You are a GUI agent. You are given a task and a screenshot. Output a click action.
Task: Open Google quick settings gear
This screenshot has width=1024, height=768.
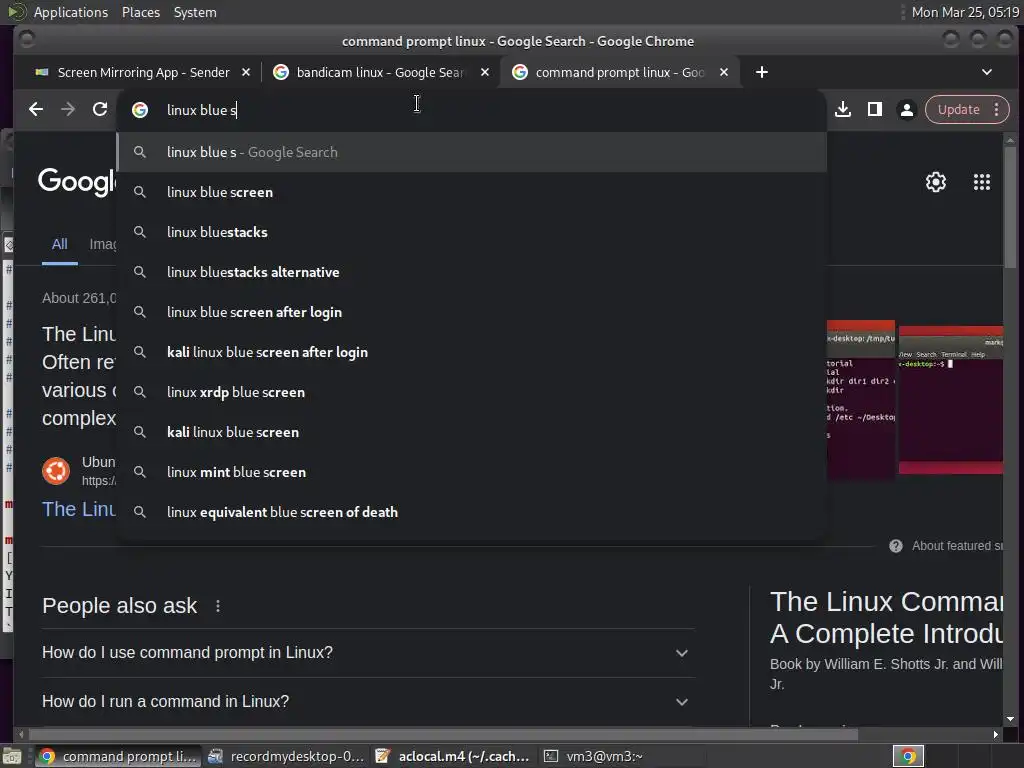pos(936,182)
